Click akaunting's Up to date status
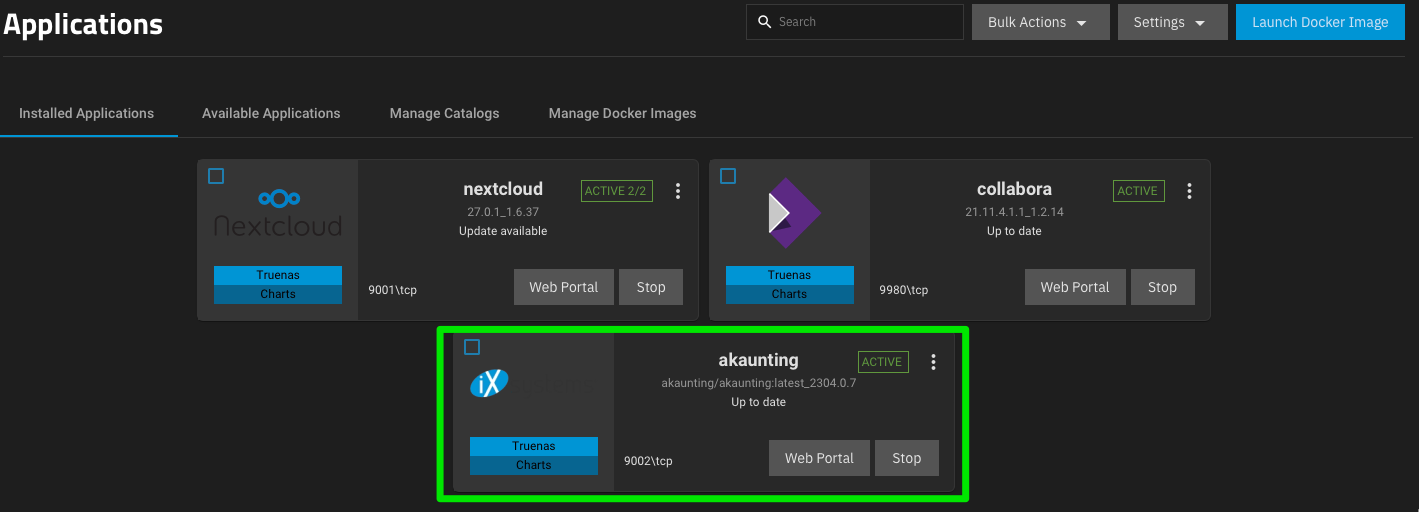Image resolution: width=1419 pixels, height=512 pixels. coord(758,402)
